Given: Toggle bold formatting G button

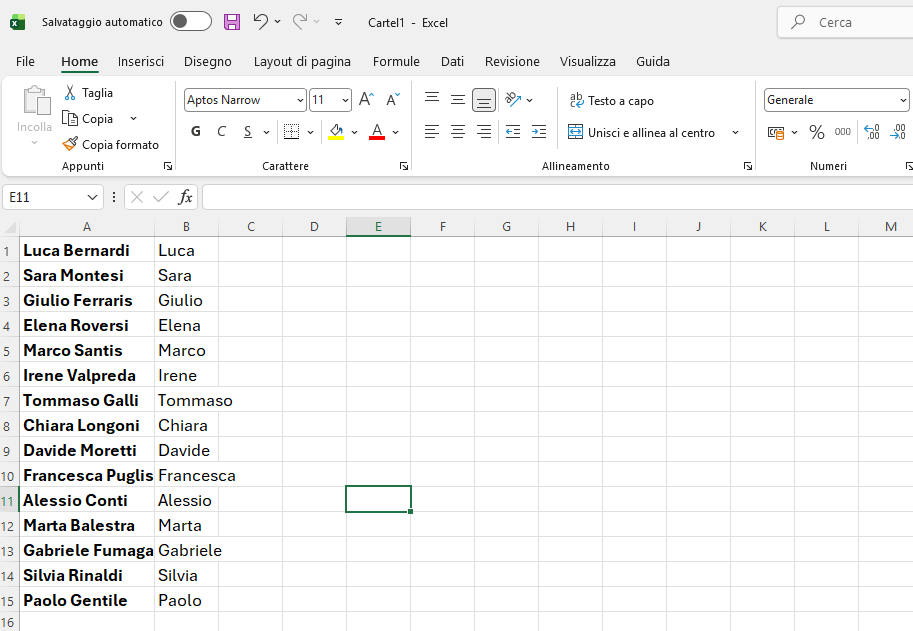Looking at the screenshot, I should [196, 132].
